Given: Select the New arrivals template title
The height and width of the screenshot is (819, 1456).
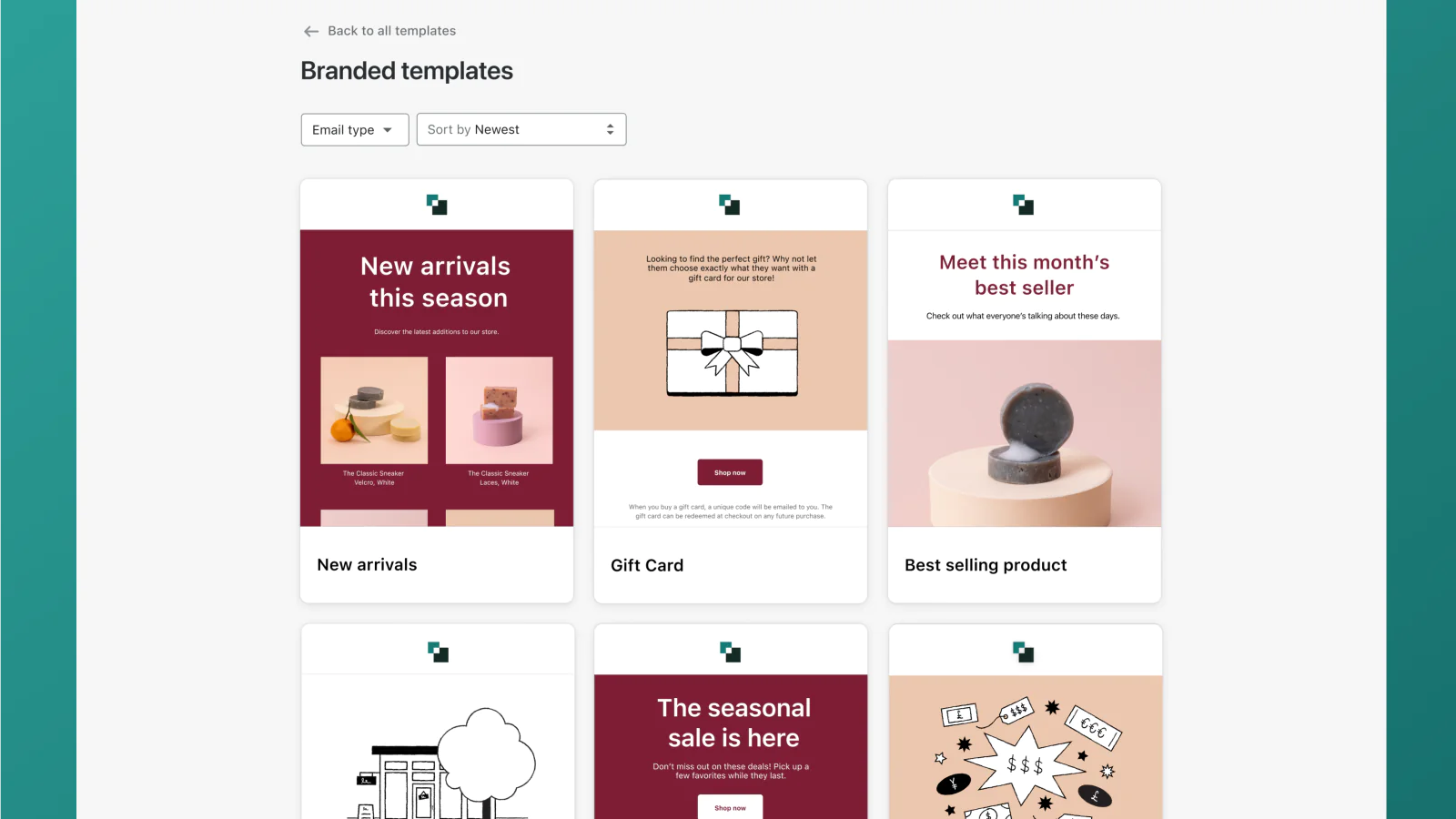Looking at the screenshot, I should point(367,564).
